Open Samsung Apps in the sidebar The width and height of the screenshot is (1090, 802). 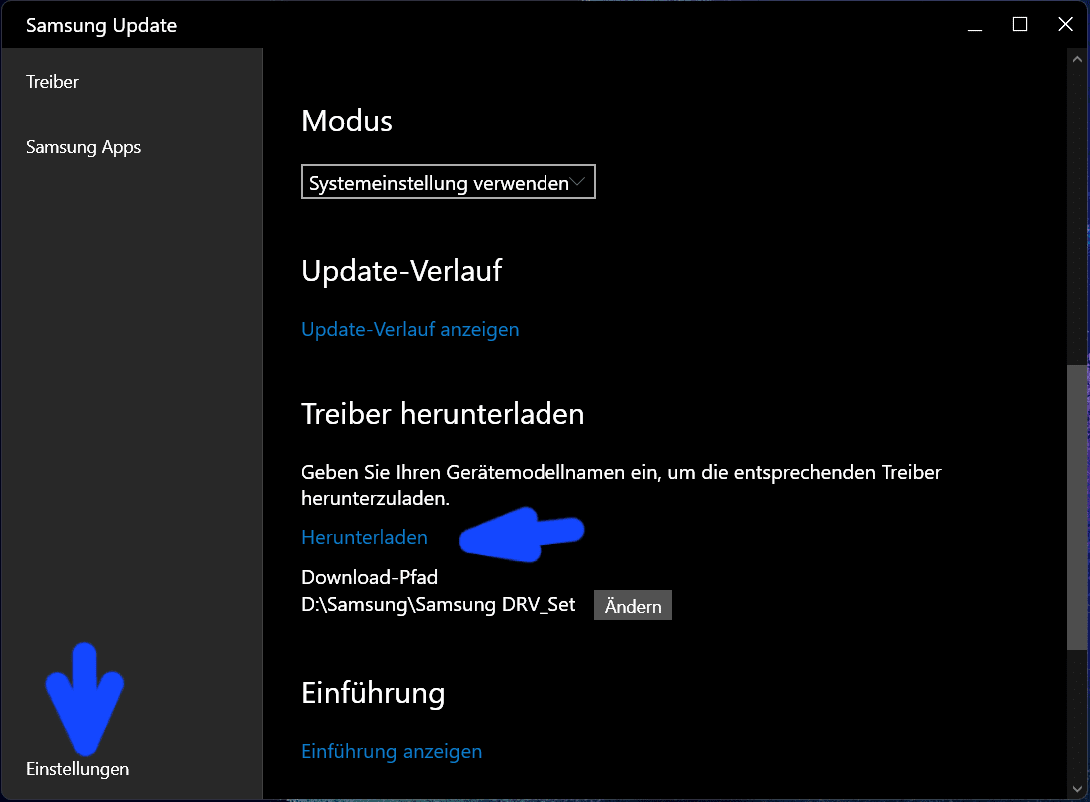tap(84, 147)
